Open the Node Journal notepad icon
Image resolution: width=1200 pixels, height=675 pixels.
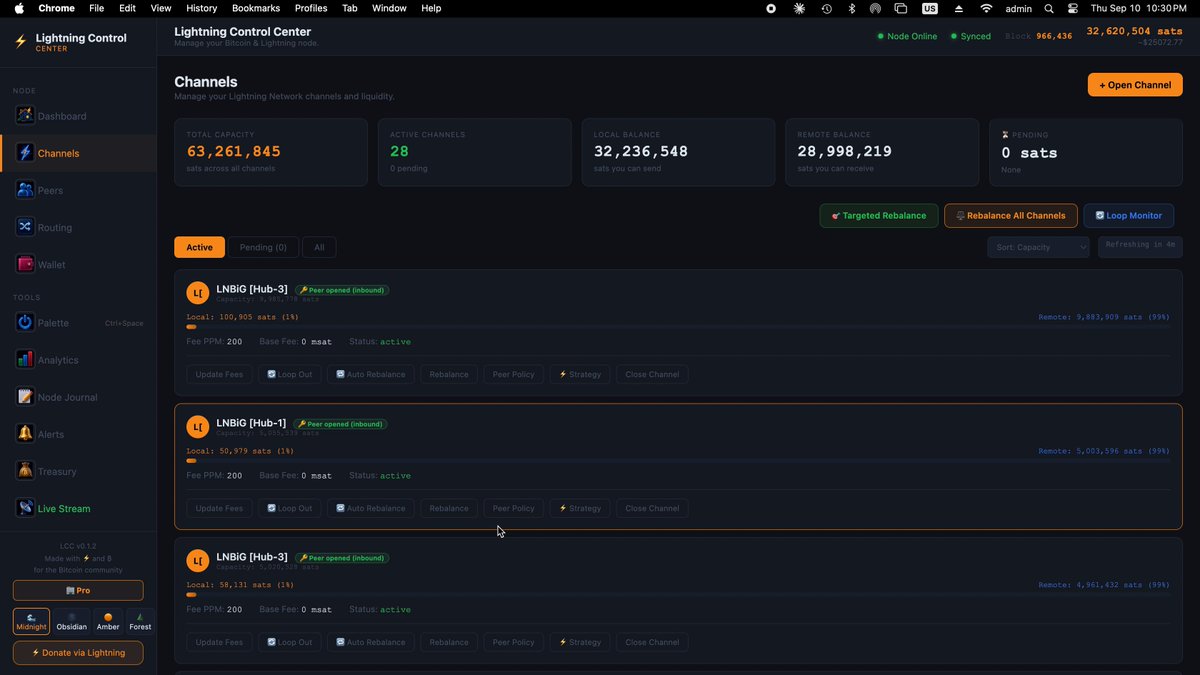click(x=25, y=397)
